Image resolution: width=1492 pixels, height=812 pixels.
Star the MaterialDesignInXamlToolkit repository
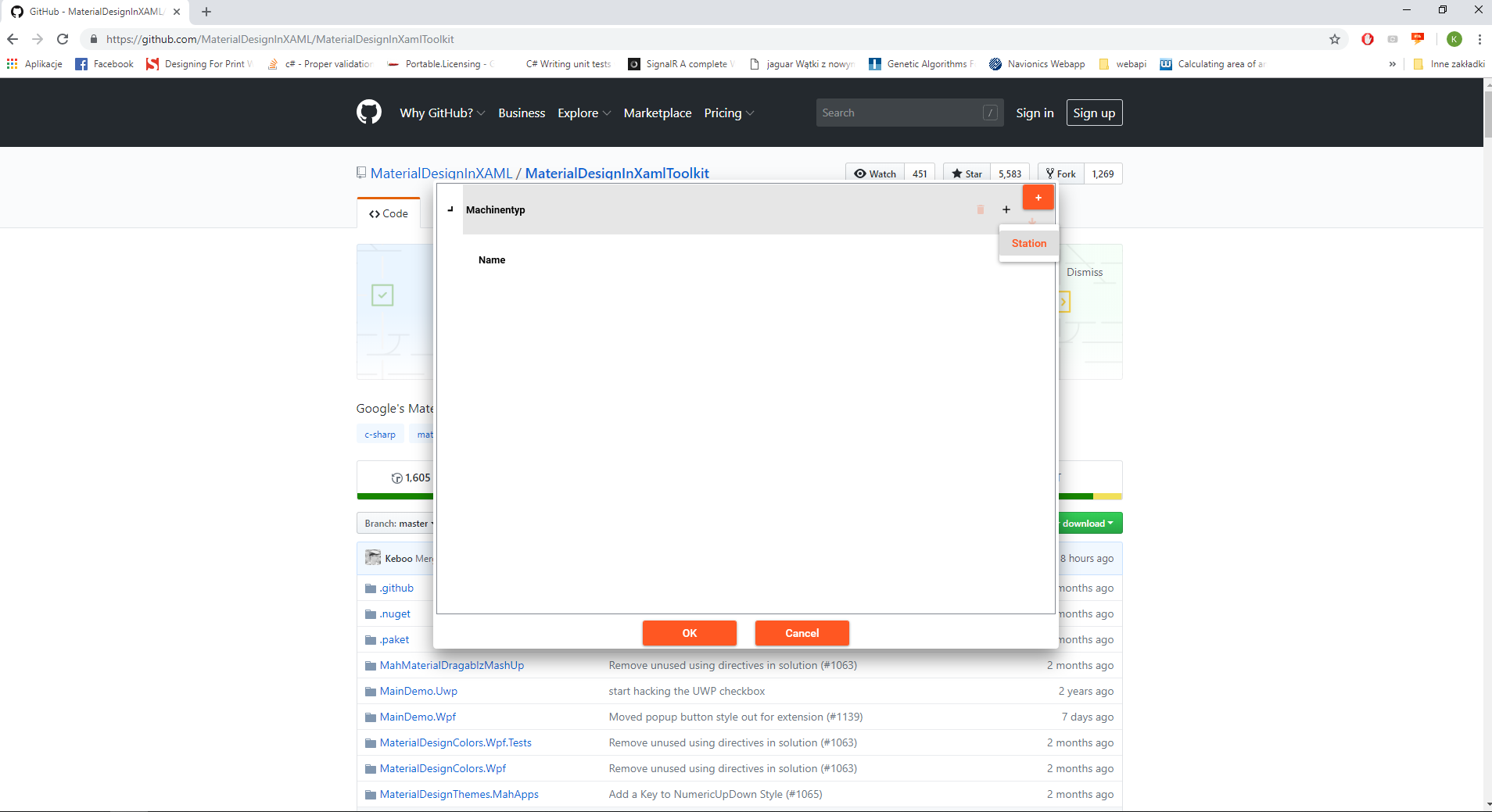(967, 173)
